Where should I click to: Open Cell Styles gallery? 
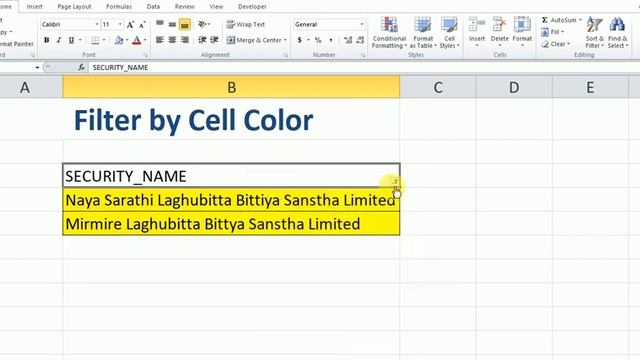tap(449, 33)
